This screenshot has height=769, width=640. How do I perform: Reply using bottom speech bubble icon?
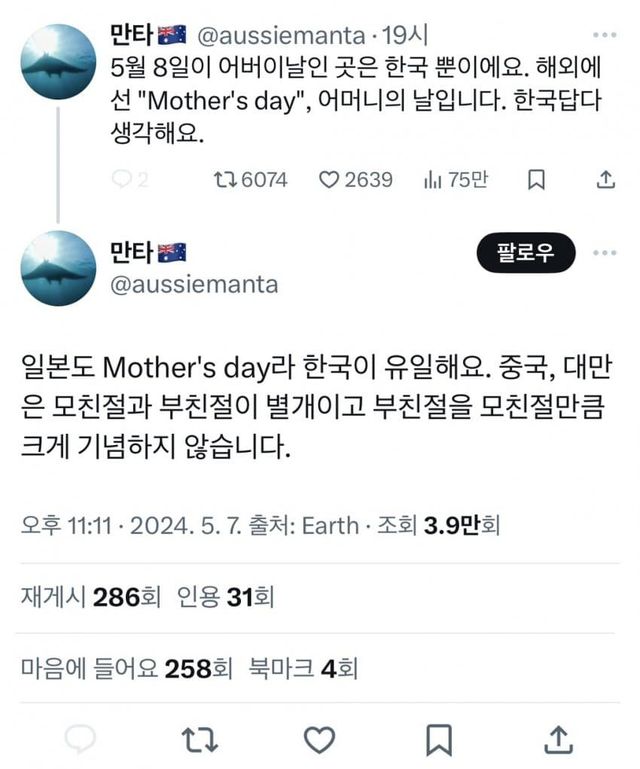click(81, 739)
